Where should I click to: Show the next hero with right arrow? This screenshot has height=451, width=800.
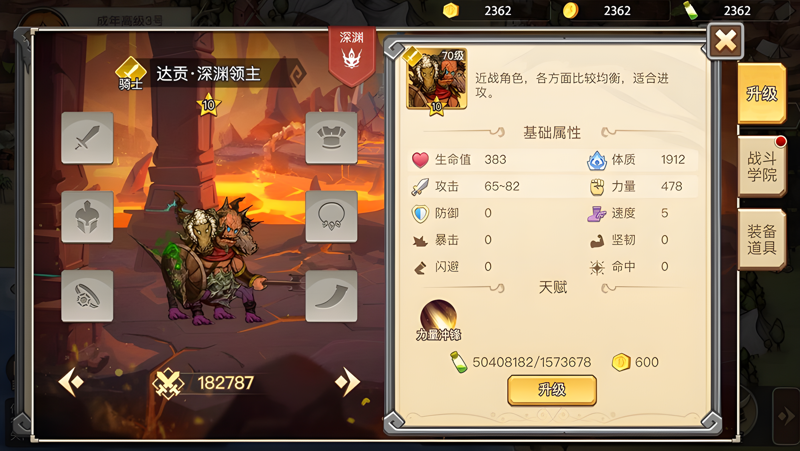point(347,382)
